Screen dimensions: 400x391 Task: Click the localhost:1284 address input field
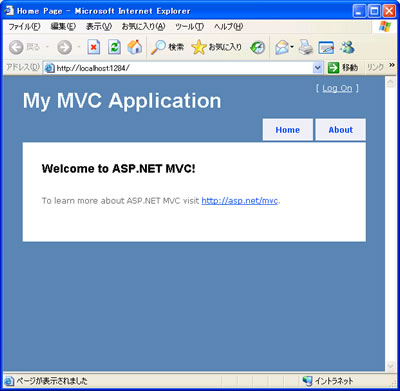pos(184,68)
